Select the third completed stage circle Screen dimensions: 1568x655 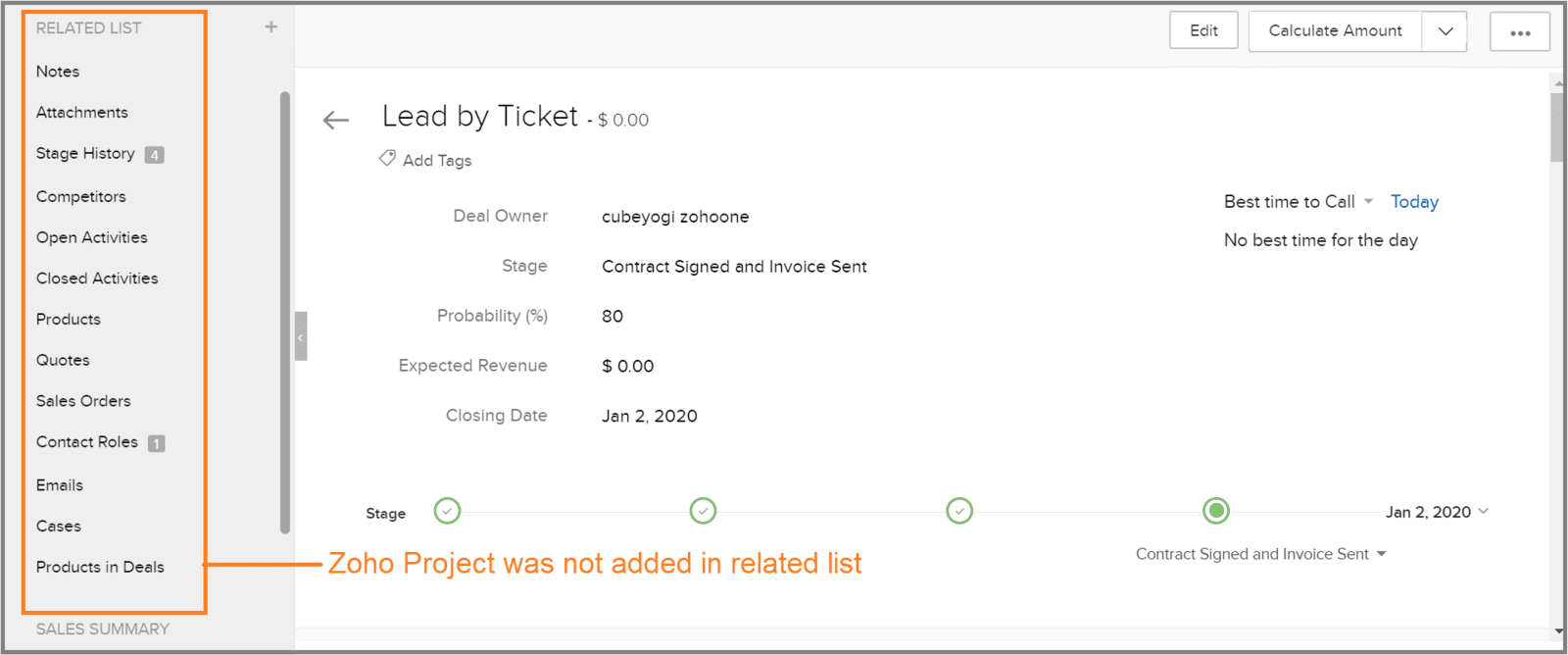pos(959,511)
